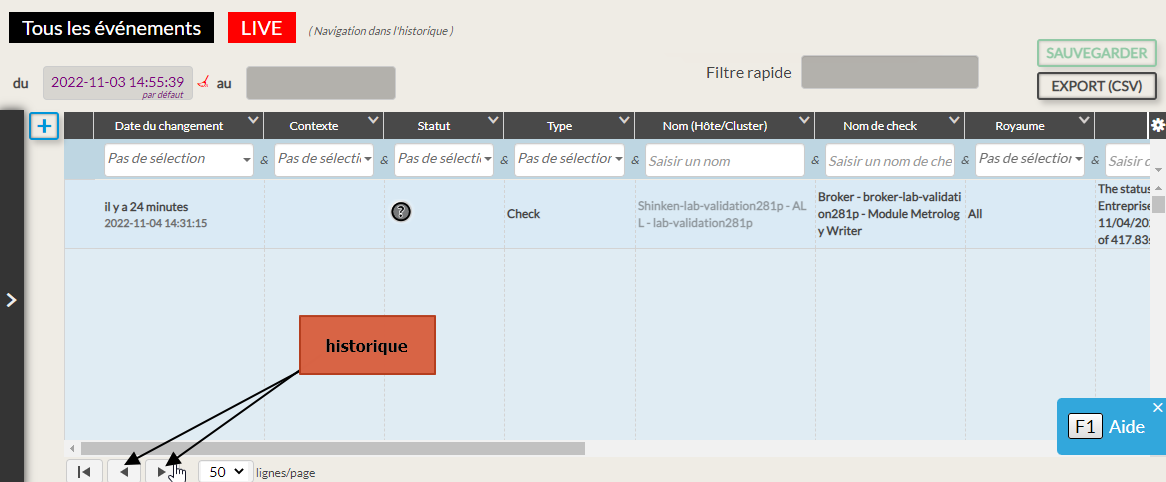Expand the left side panel arrow

tap(11, 299)
